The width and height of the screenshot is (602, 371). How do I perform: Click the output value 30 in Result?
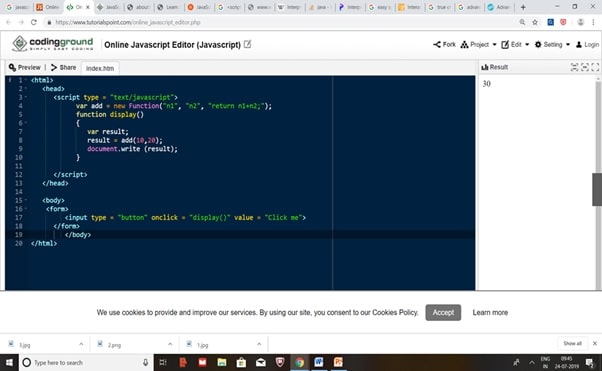point(486,84)
